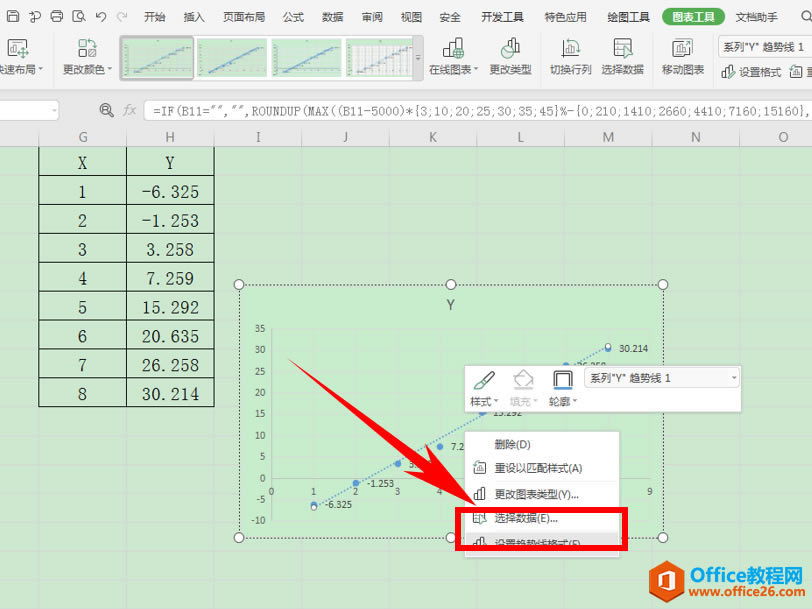Switch to the 公式 tab
Screen dimensions: 812x609
click(293, 17)
